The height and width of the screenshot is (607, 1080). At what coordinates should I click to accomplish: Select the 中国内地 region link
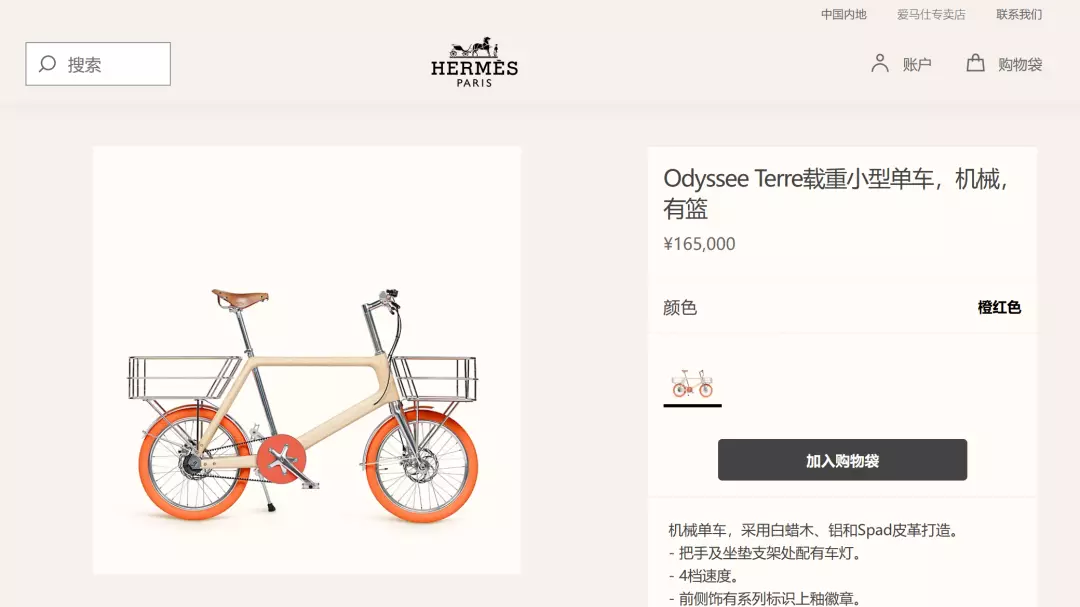tap(843, 14)
